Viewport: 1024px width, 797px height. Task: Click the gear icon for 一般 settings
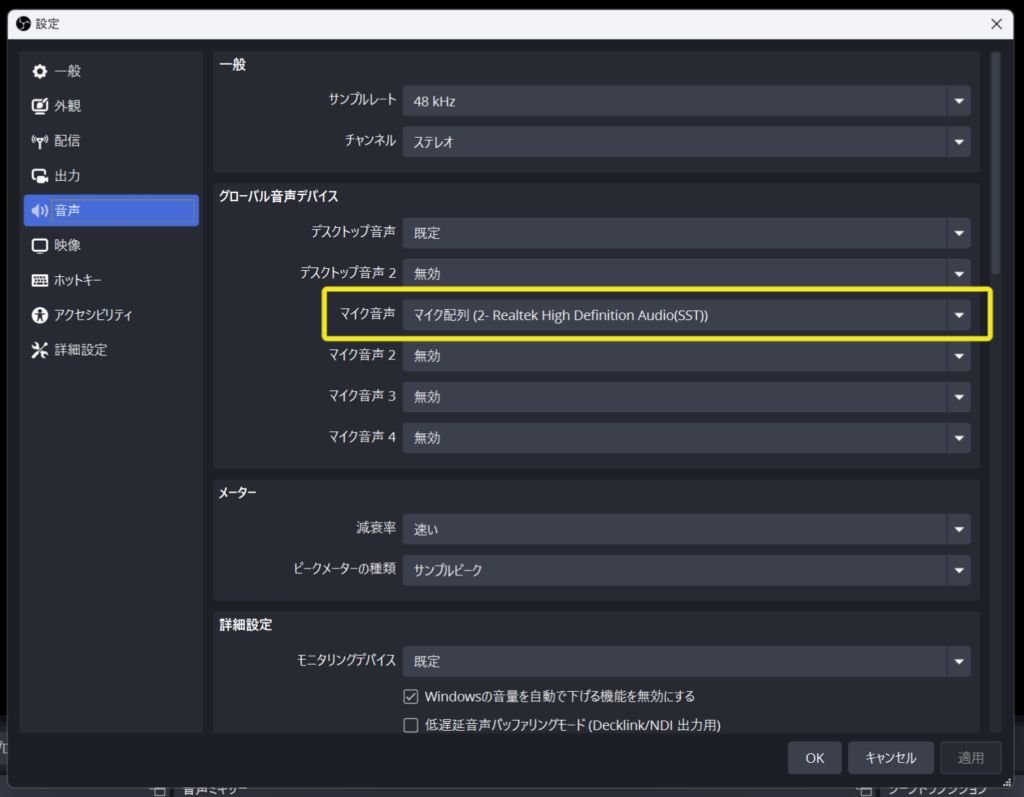(40, 71)
